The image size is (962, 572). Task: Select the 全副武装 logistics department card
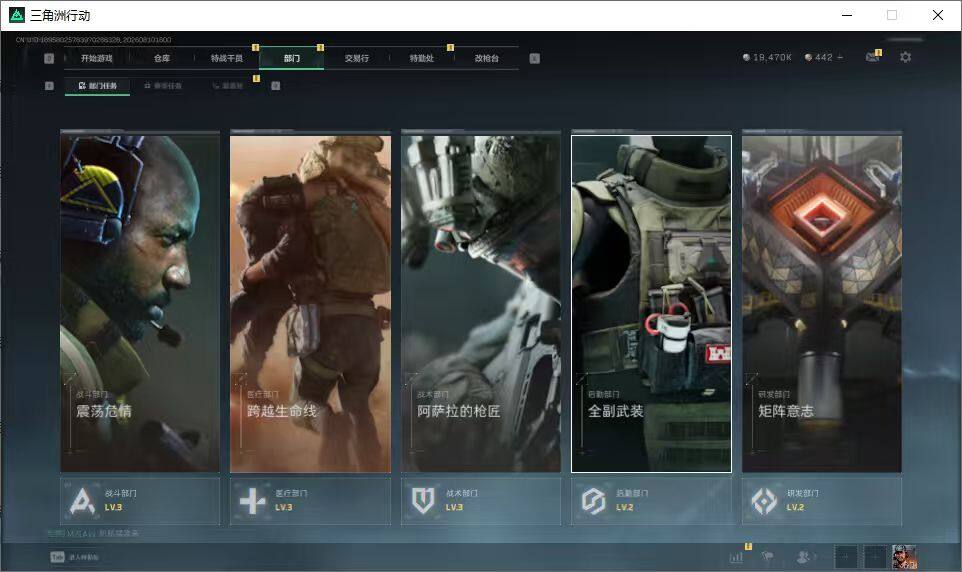click(652, 304)
